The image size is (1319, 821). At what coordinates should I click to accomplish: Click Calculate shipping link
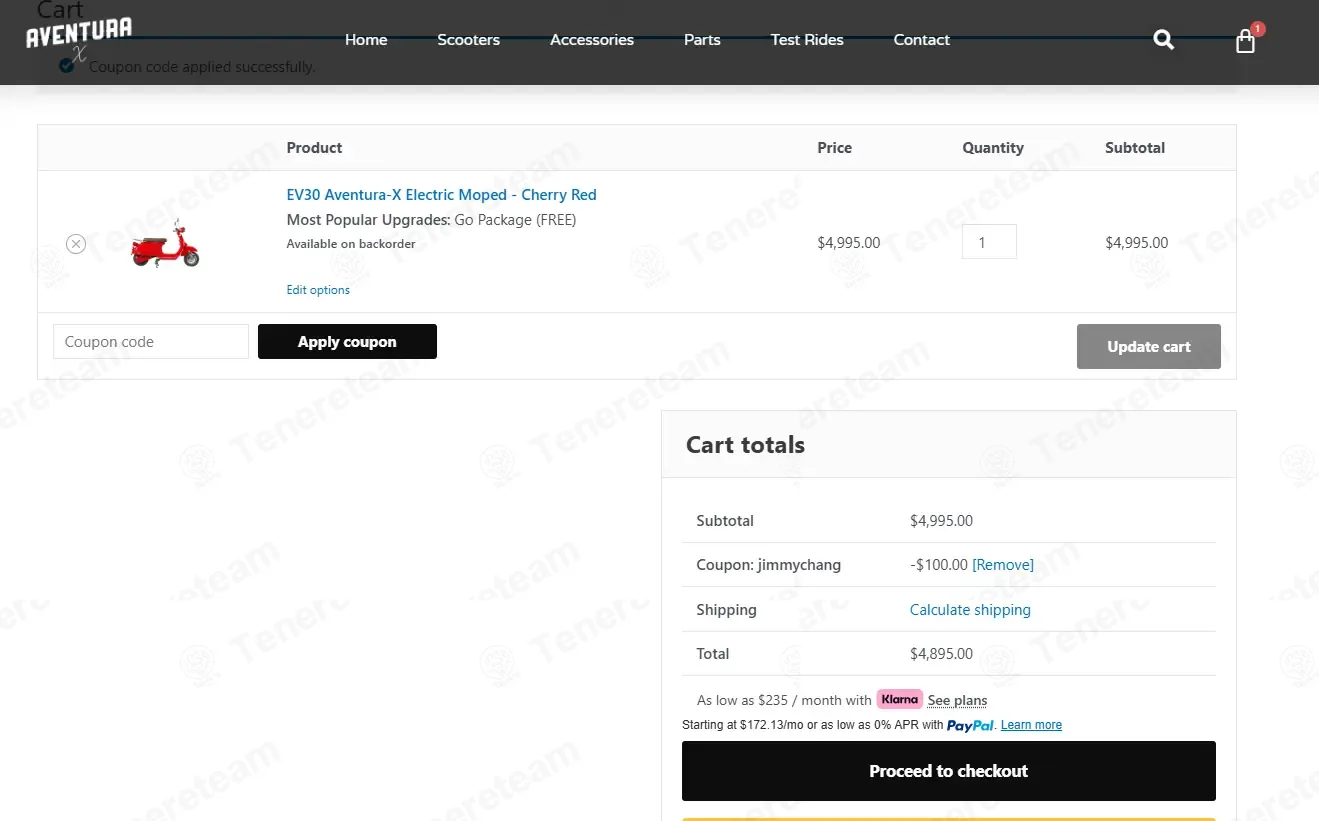click(x=970, y=610)
